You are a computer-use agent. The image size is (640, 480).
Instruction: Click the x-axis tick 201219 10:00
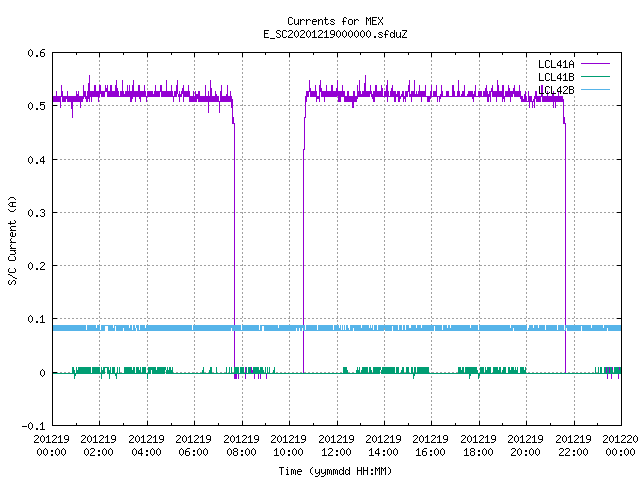point(289,445)
